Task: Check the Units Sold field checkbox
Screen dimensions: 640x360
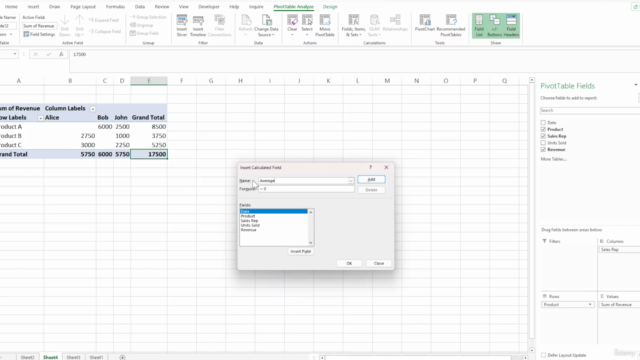Action: tap(543, 143)
